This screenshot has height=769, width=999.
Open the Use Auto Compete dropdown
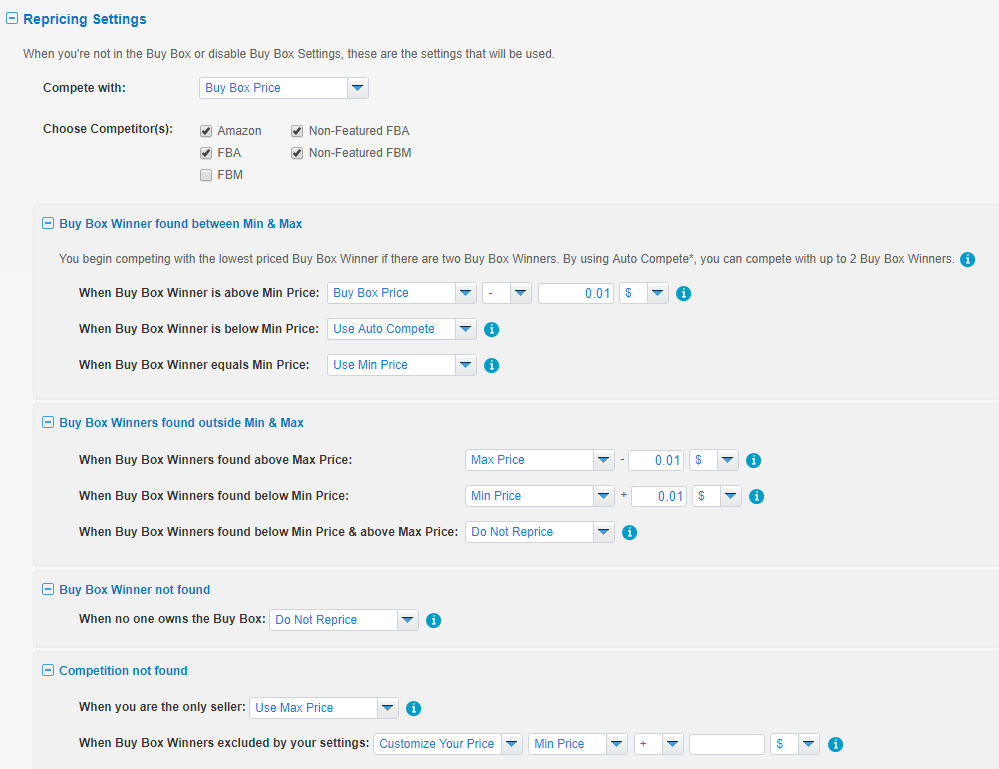click(x=401, y=329)
